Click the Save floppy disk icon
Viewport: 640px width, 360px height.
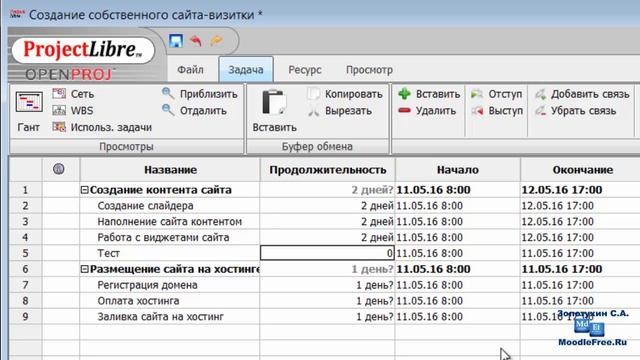click(x=176, y=41)
